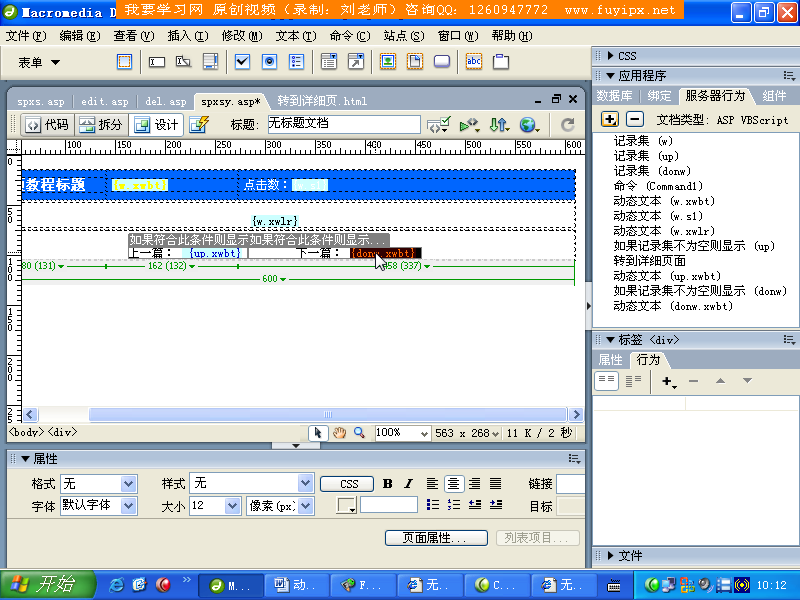
Task: Toggle Italic formatting
Action: click(409, 484)
